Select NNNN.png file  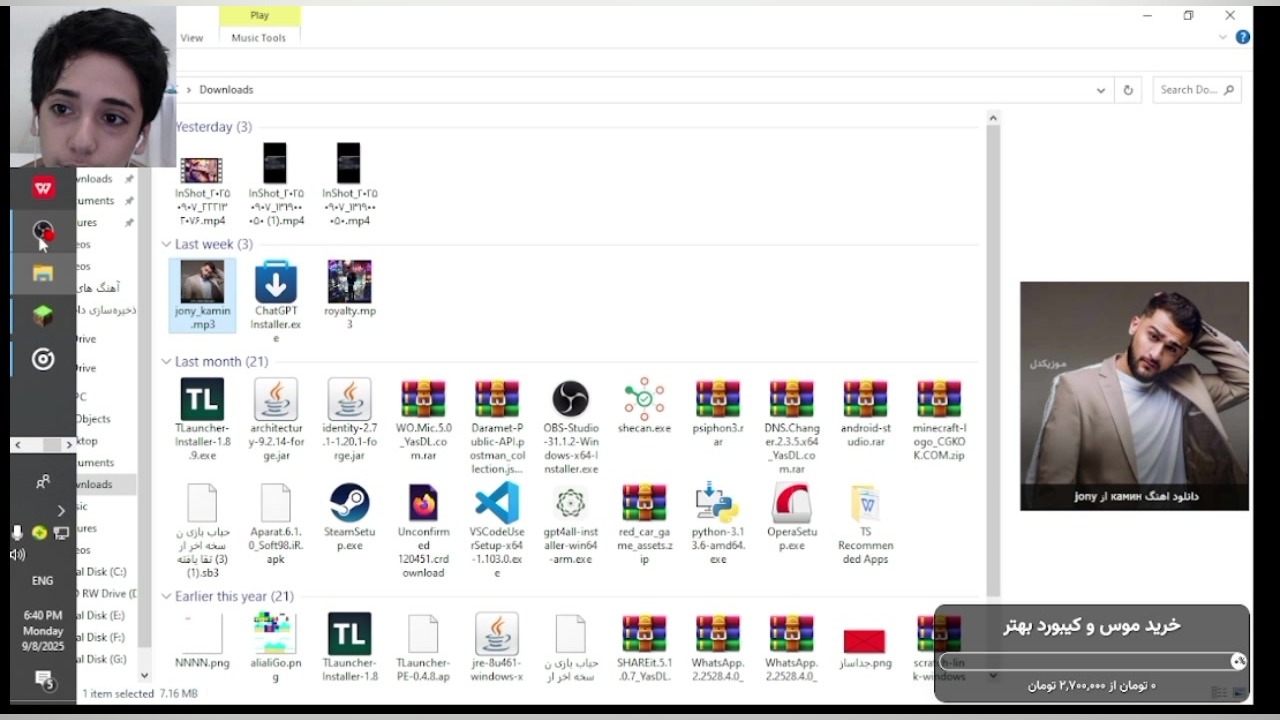[x=202, y=641]
